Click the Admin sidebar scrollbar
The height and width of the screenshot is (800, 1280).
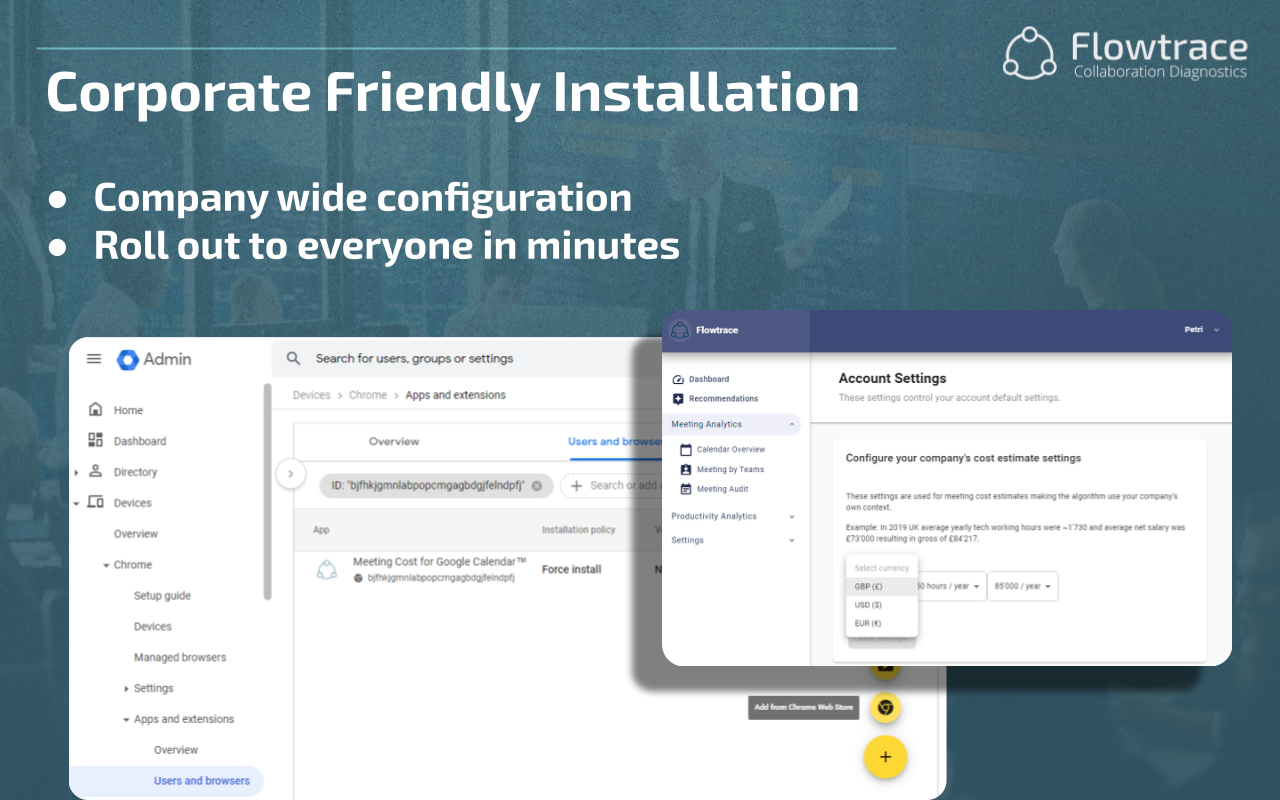(267, 492)
